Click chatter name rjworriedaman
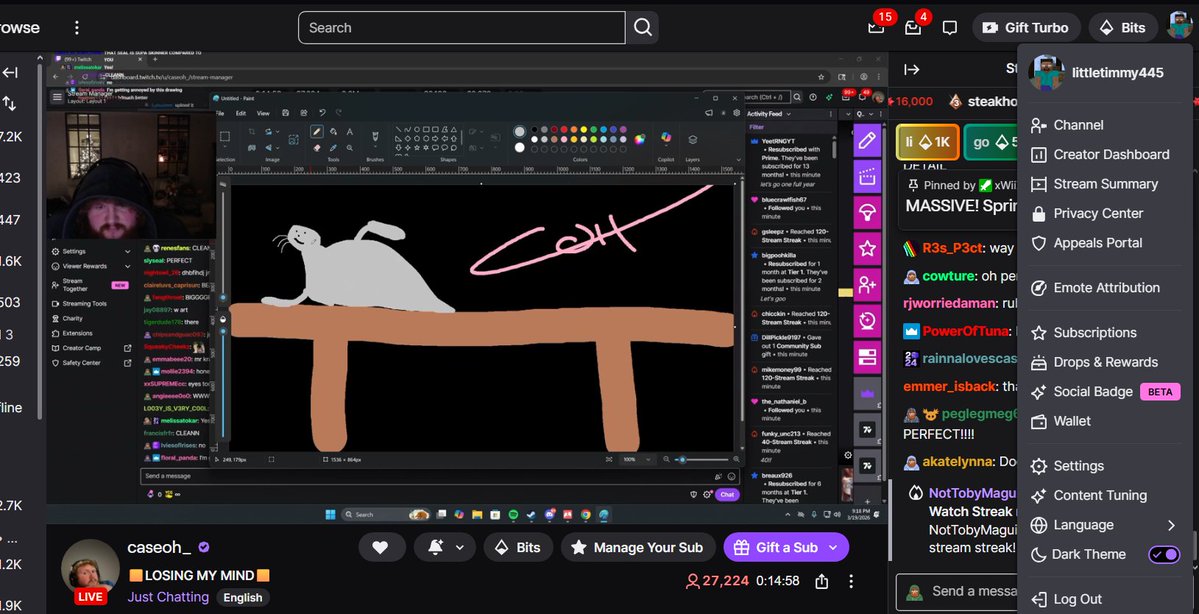The height and width of the screenshot is (614, 1199). click(x=950, y=304)
